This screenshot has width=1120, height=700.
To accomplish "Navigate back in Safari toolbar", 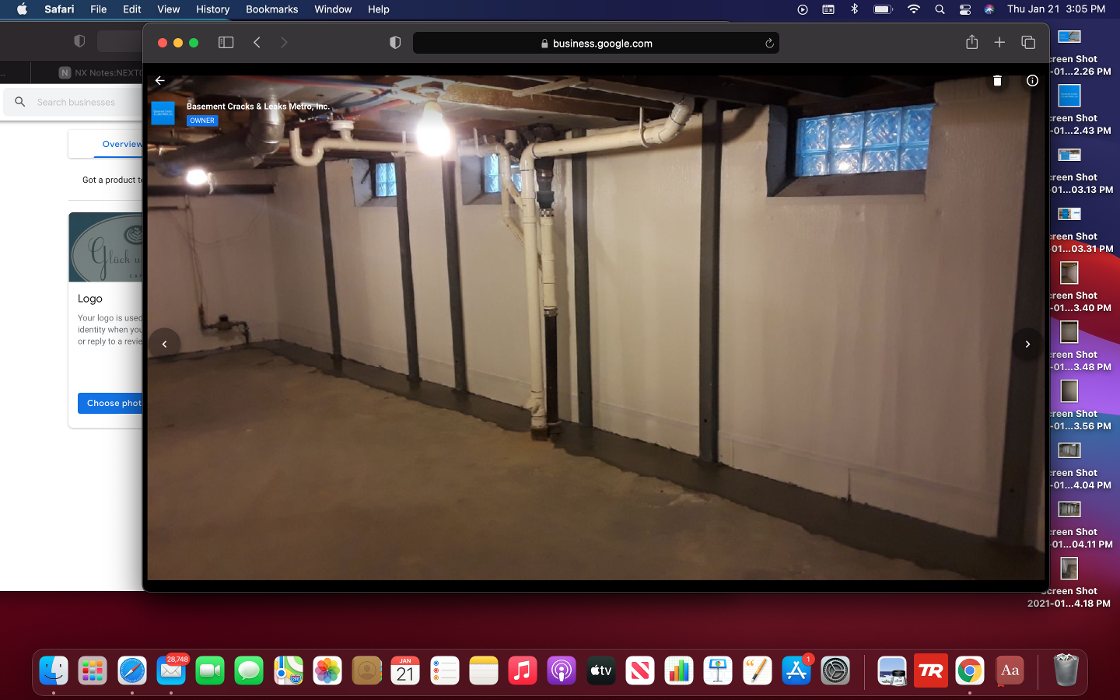I will click(257, 43).
